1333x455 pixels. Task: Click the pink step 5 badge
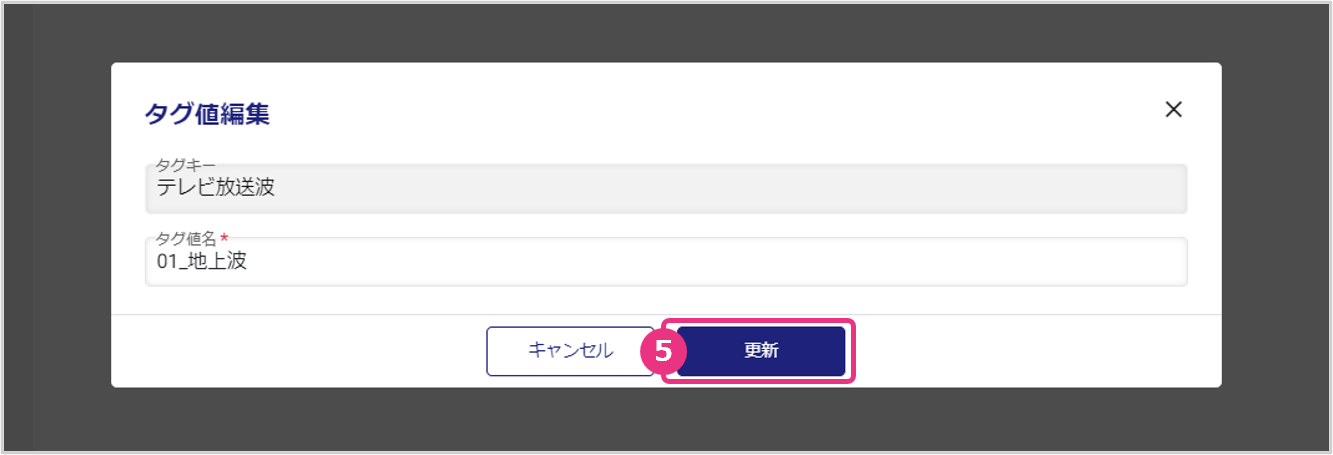pos(659,351)
